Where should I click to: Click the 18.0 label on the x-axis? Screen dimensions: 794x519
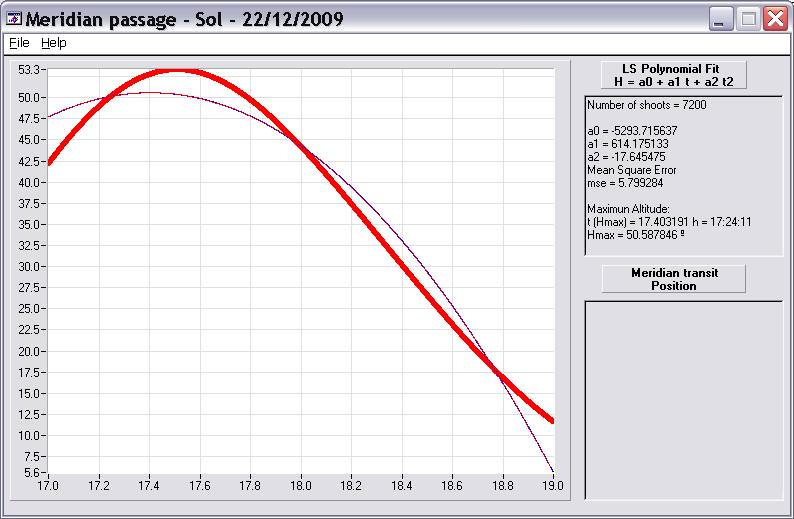(x=300, y=486)
